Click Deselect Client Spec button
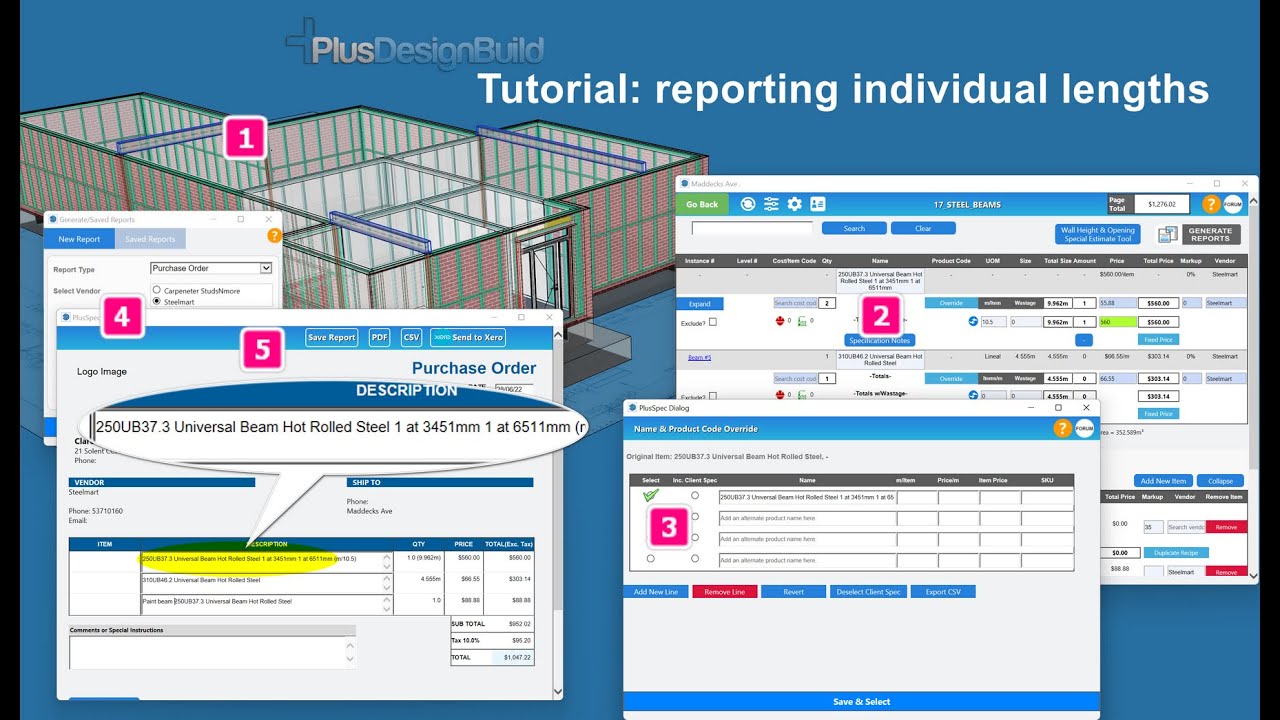1280x720 pixels. pyautogui.click(x=869, y=592)
